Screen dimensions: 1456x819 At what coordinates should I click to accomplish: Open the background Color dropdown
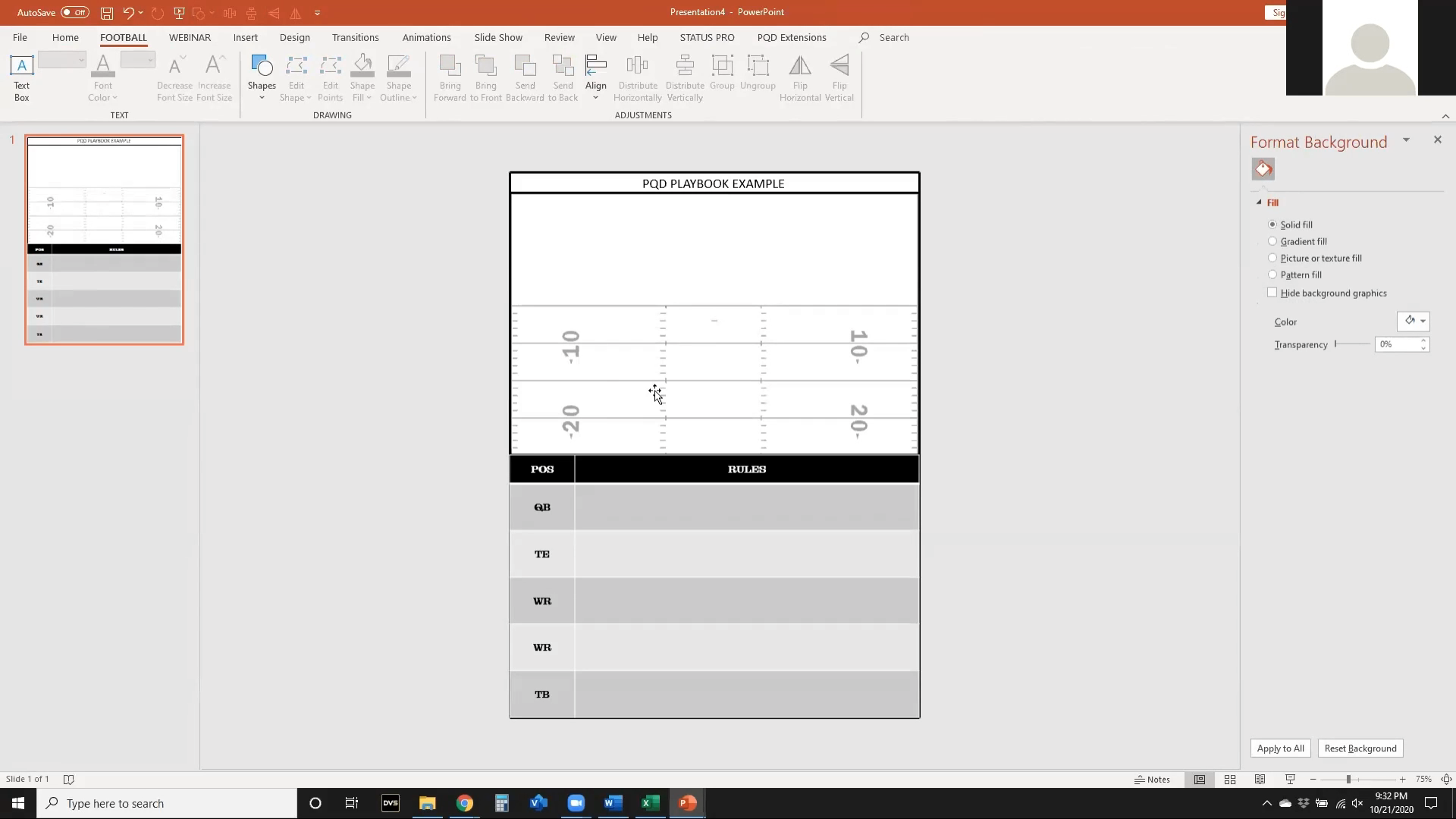pyautogui.click(x=1414, y=321)
